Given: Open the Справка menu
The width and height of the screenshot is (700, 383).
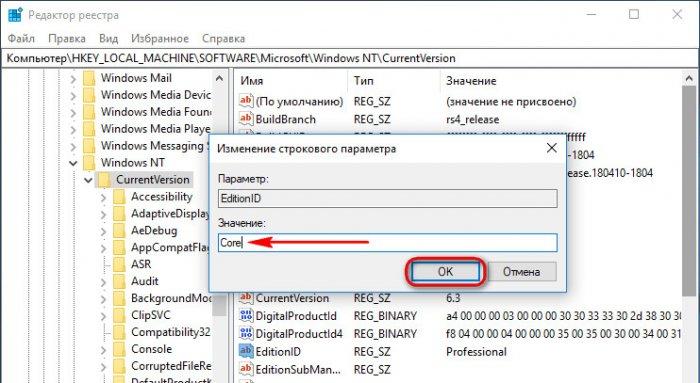Looking at the screenshot, I should [224, 38].
